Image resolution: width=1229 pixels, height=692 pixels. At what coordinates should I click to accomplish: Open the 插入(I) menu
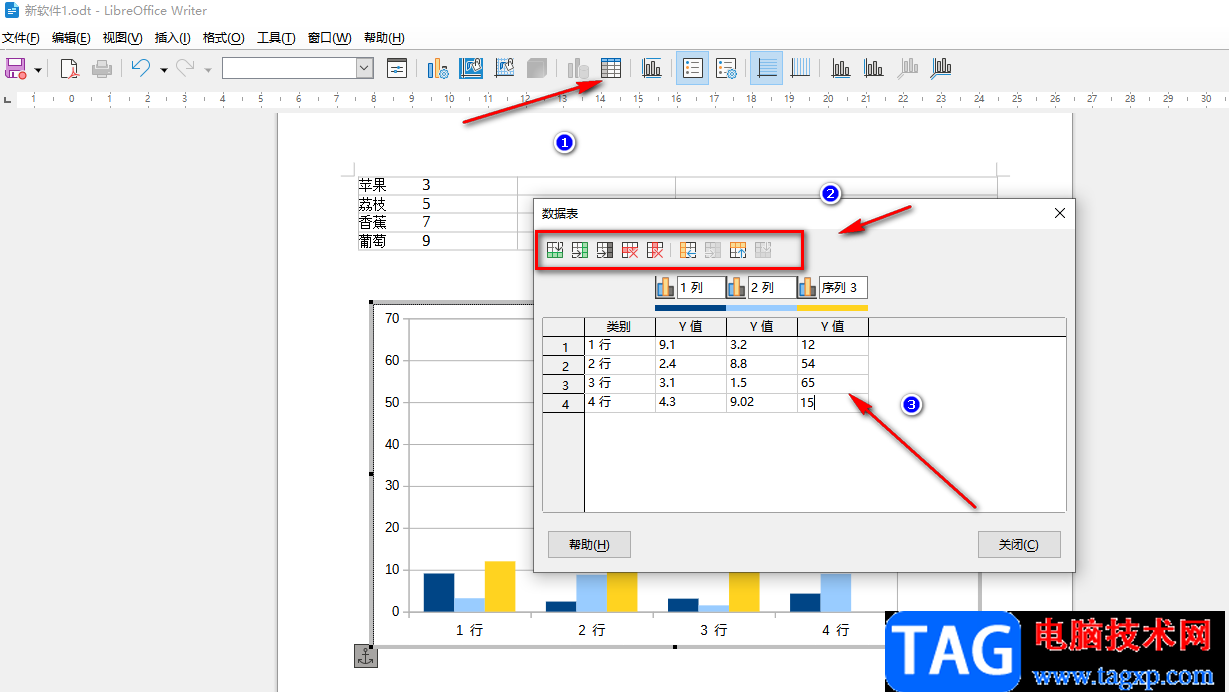(172, 38)
